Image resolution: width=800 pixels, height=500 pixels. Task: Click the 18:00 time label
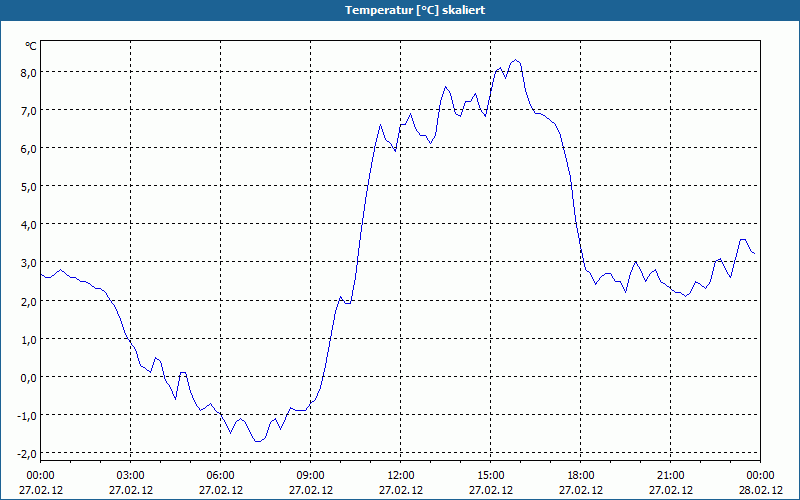[581, 476]
